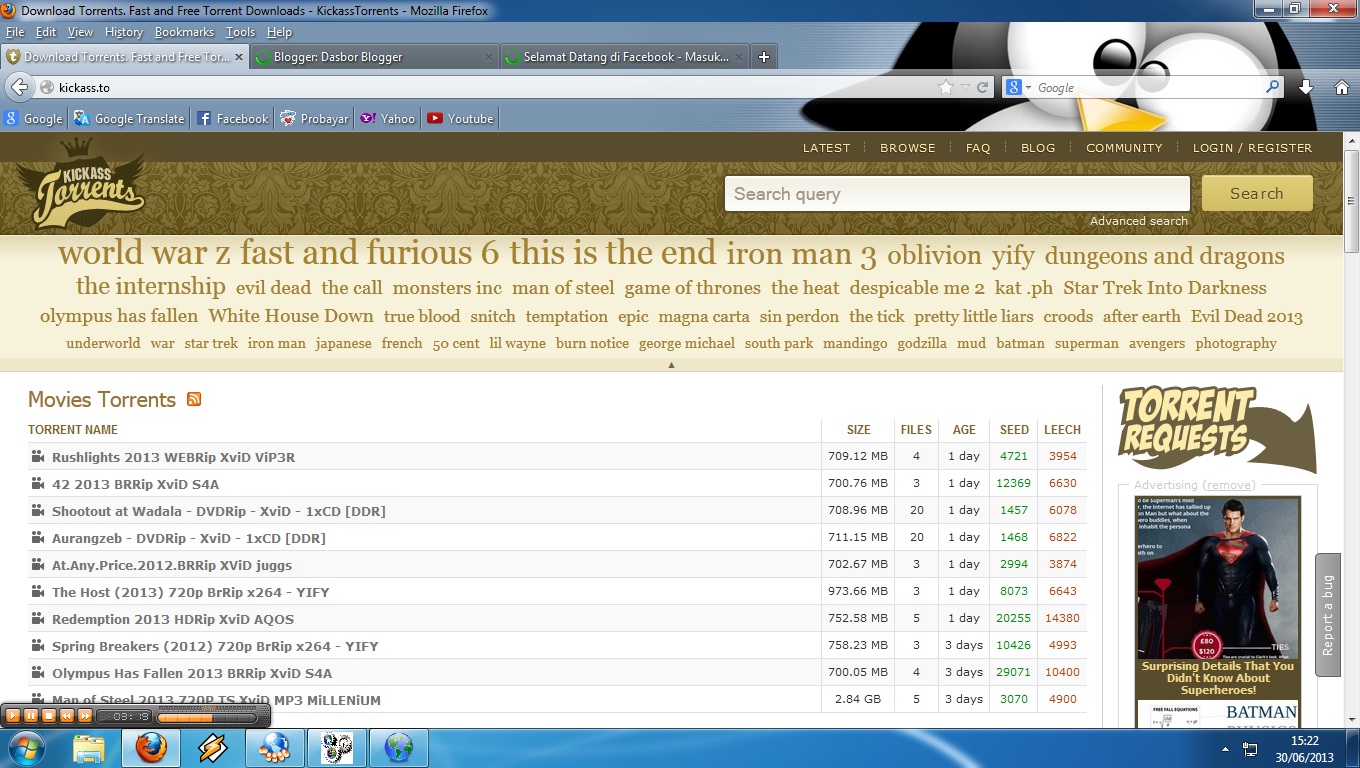1360x768 pixels.
Task: Open the History menu
Action: 124,32
